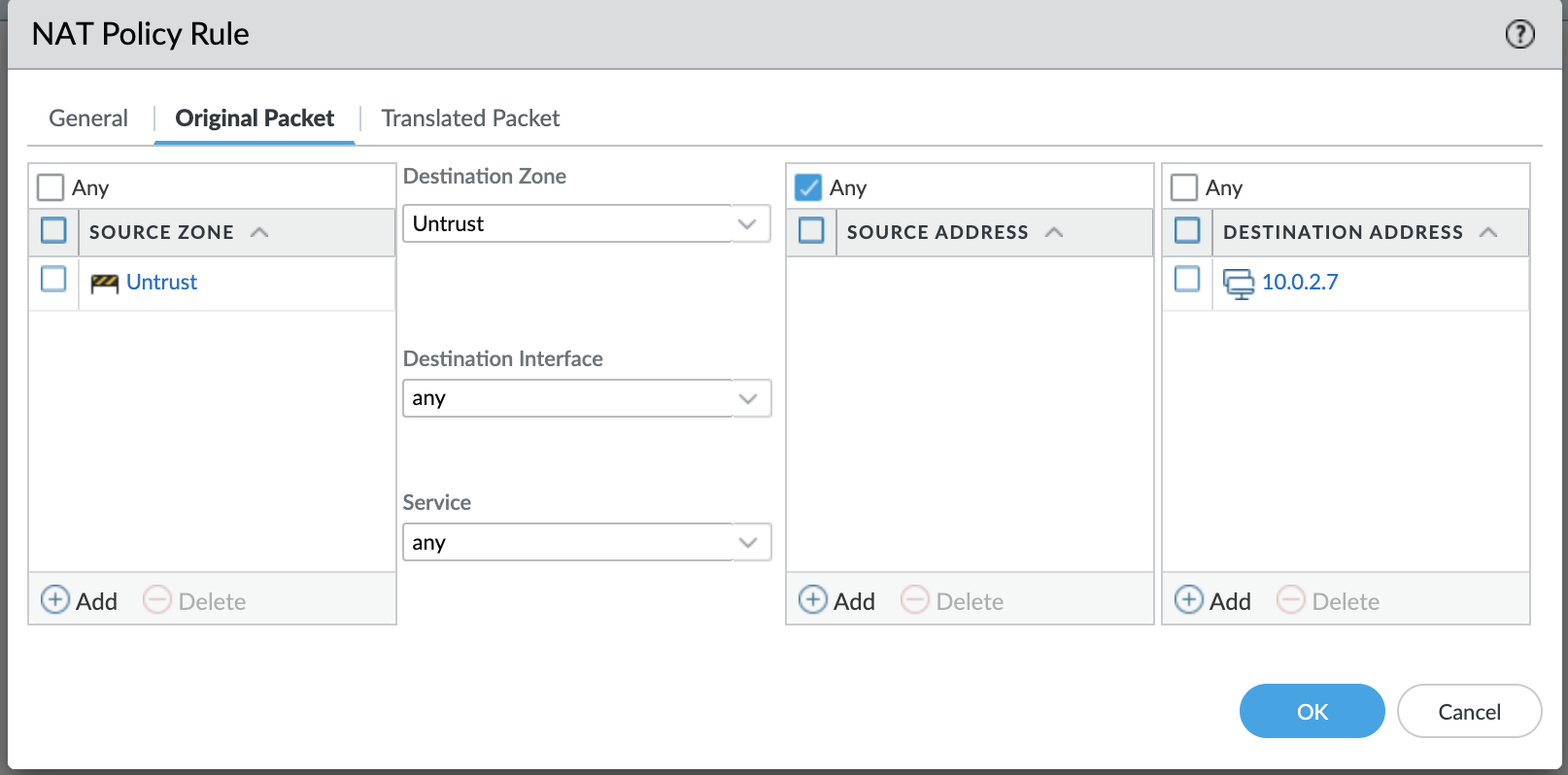Uncheck the Any checkbox for Source Address
This screenshot has height=775, width=1568.
pos(808,187)
